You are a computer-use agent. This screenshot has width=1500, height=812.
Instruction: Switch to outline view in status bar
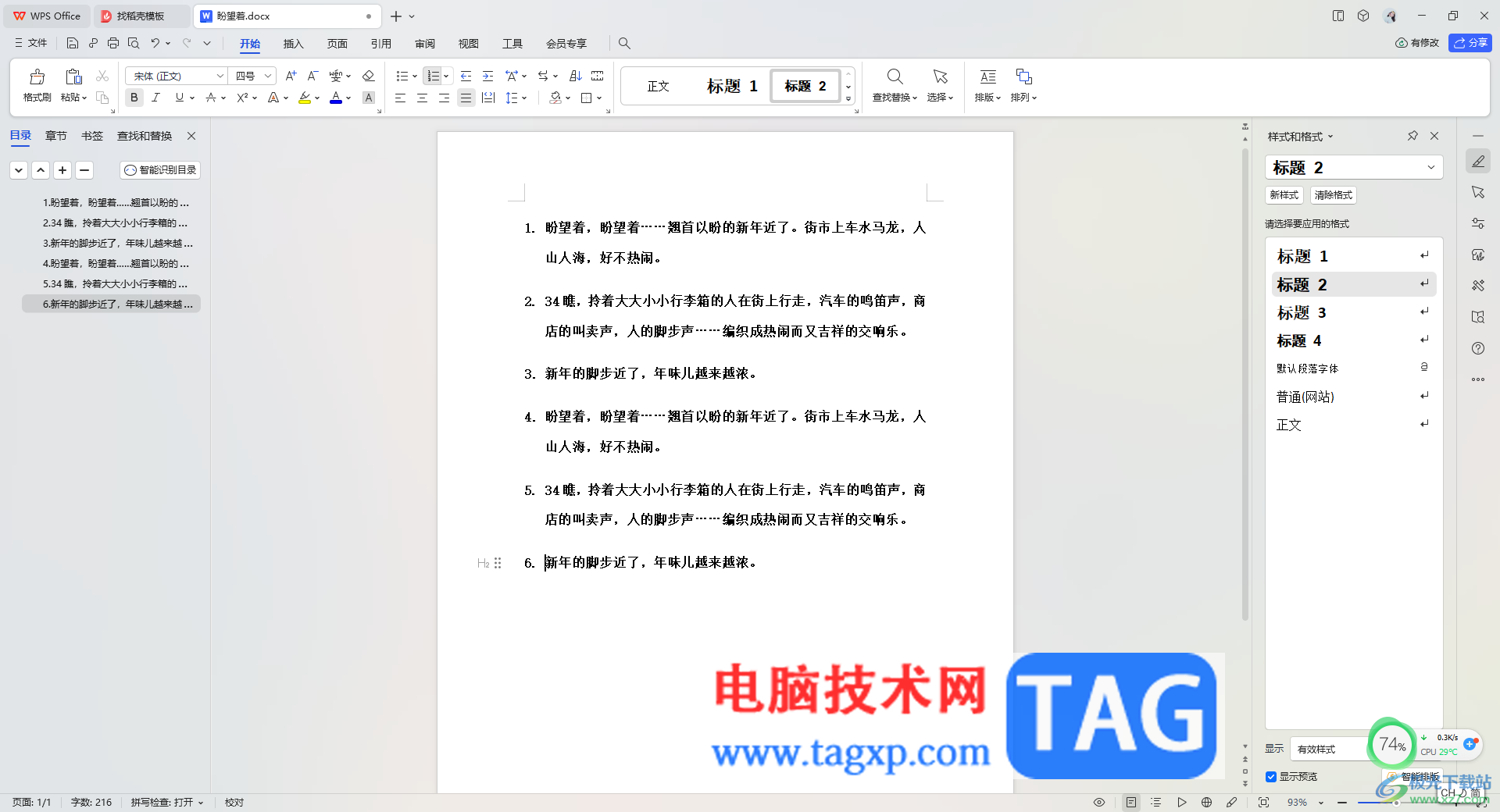pos(1156,802)
